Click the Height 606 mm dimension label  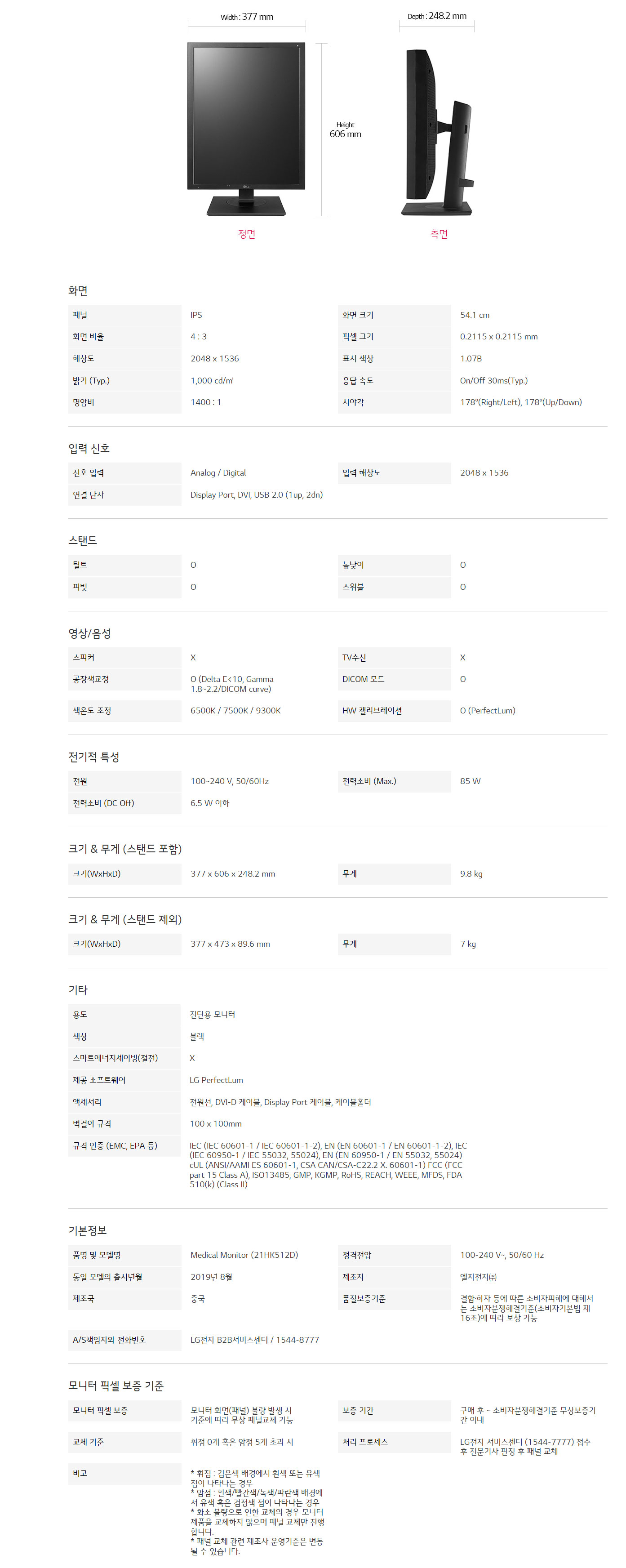pyautogui.click(x=345, y=129)
